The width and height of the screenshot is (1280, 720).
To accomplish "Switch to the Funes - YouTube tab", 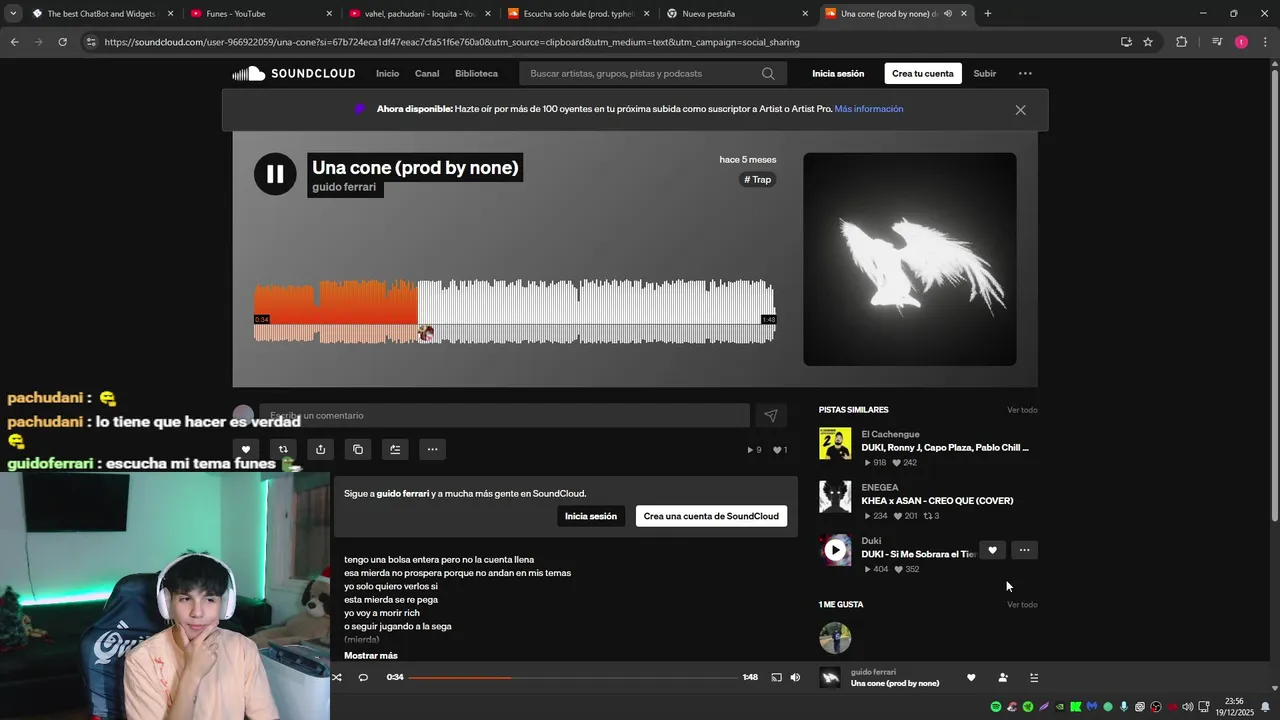I will coord(260,14).
